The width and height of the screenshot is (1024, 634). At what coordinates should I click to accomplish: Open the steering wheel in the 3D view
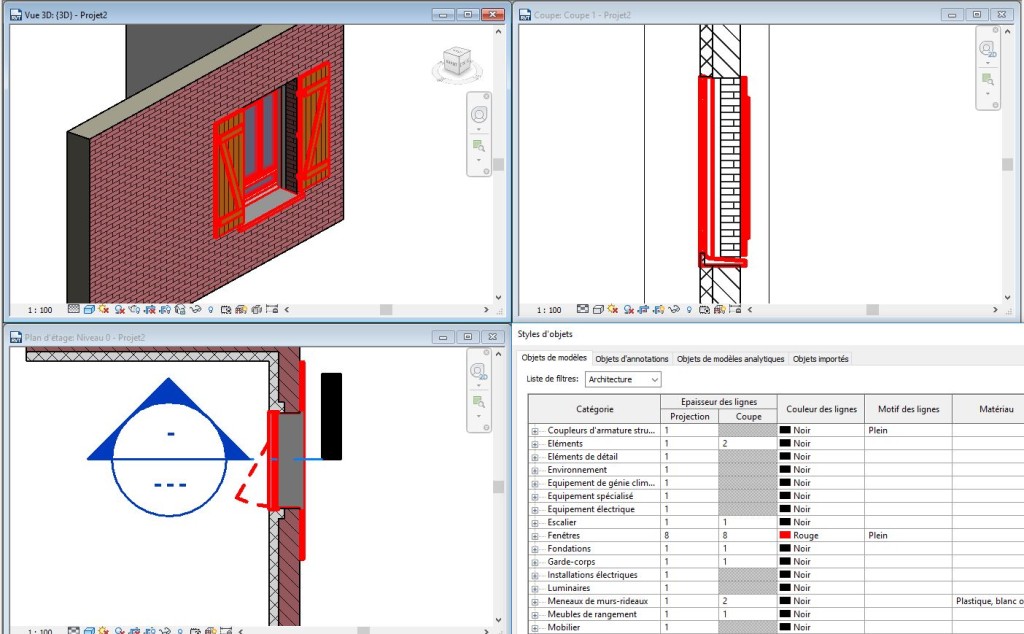pyautogui.click(x=478, y=113)
